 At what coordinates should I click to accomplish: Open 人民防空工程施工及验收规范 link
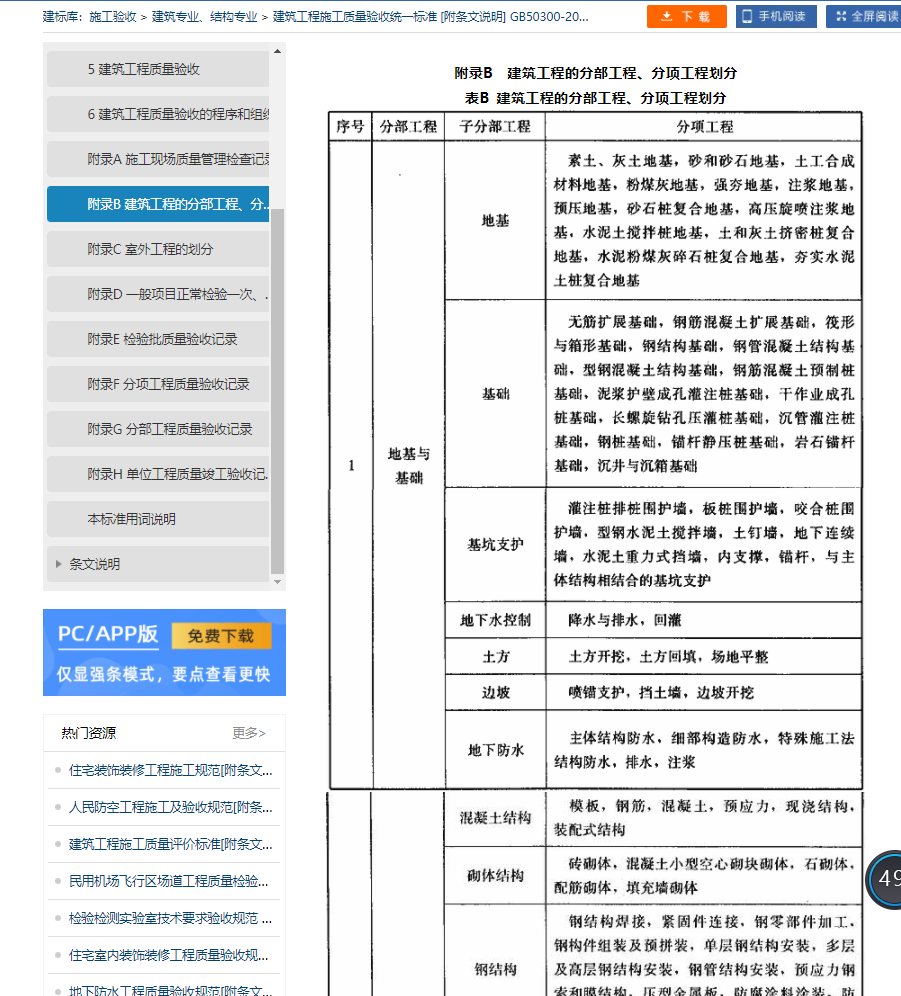click(170, 807)
